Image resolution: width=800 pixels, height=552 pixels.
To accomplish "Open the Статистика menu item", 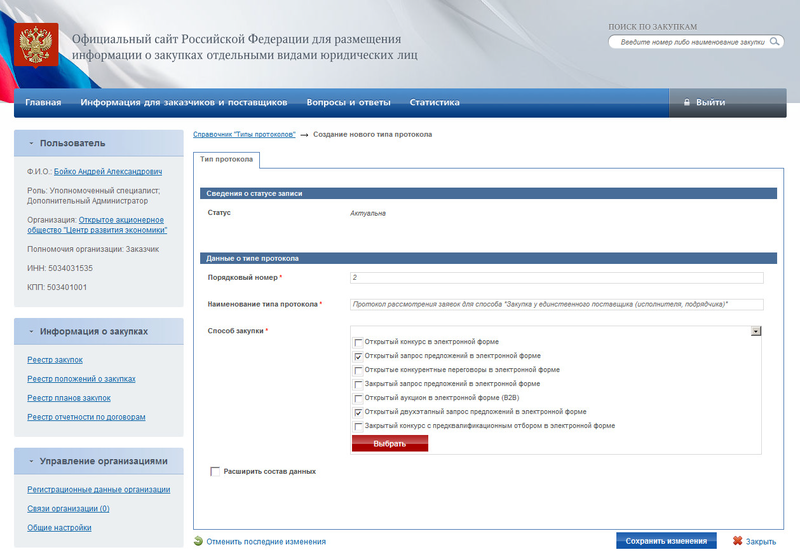I will click(434, 102).
